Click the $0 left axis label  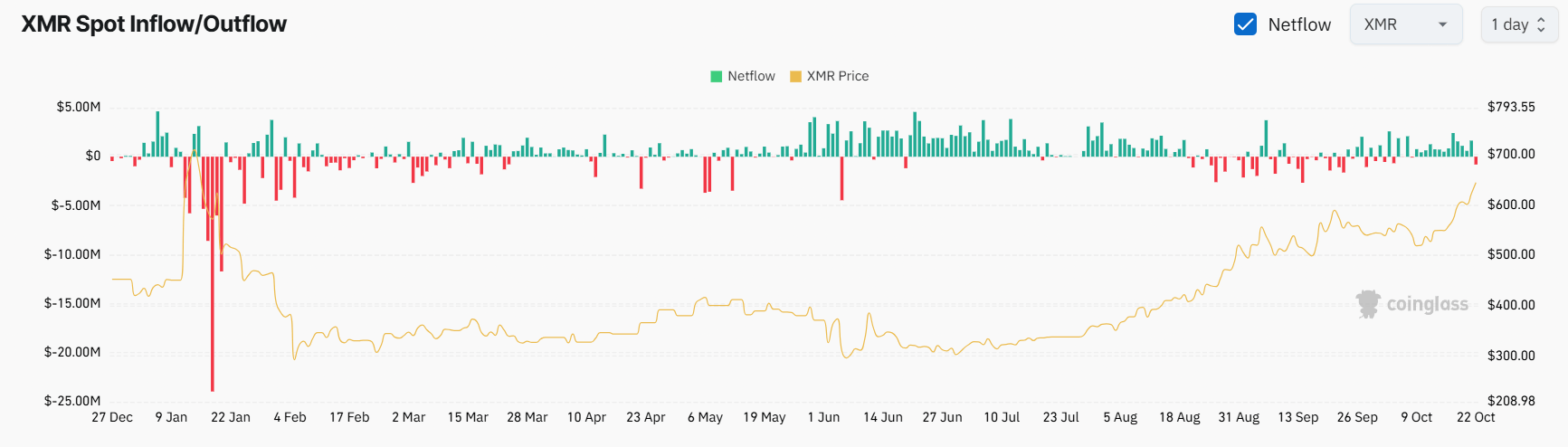tap(93, 156)
